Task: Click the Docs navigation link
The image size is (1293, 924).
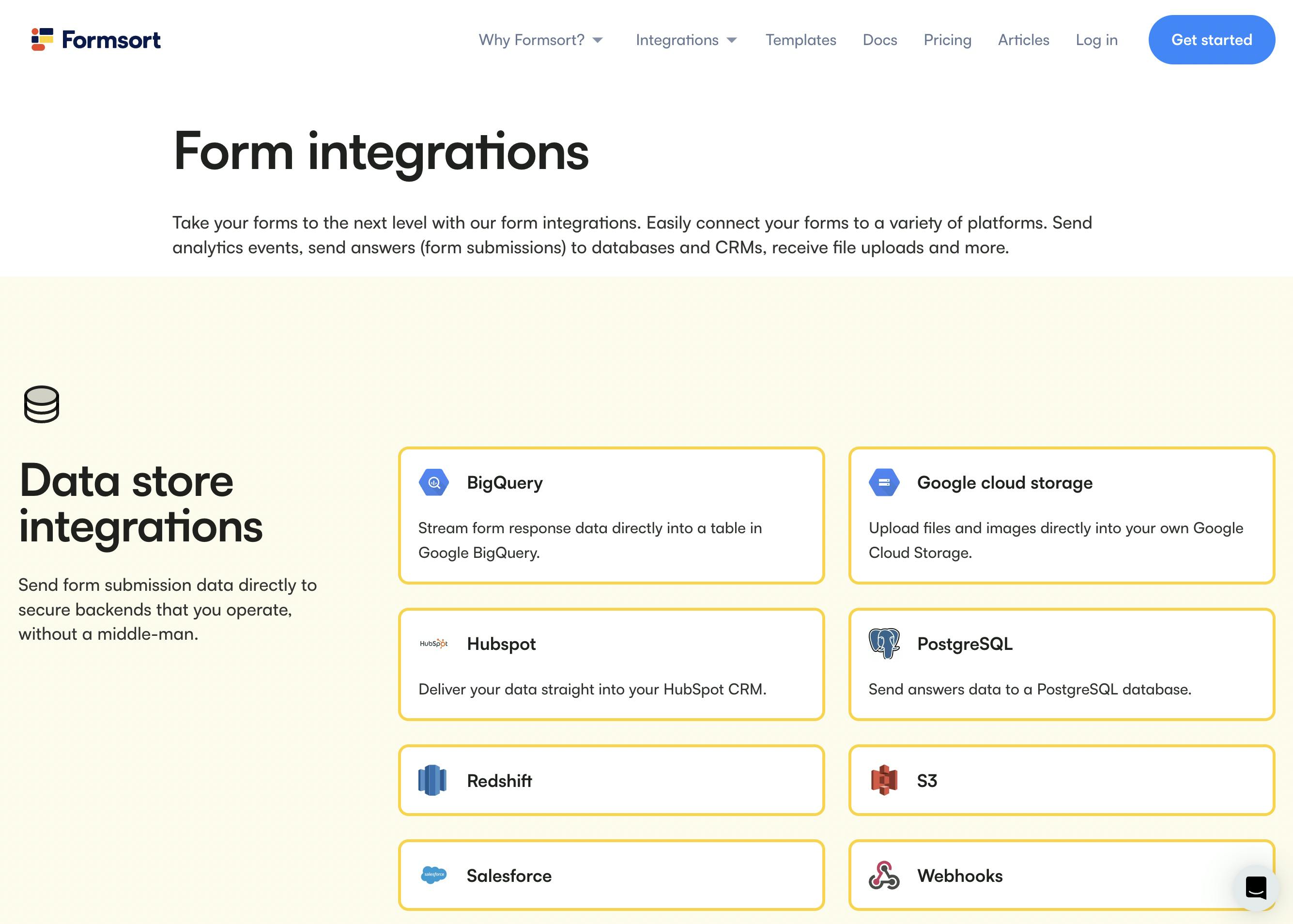Action: (880, 39)
